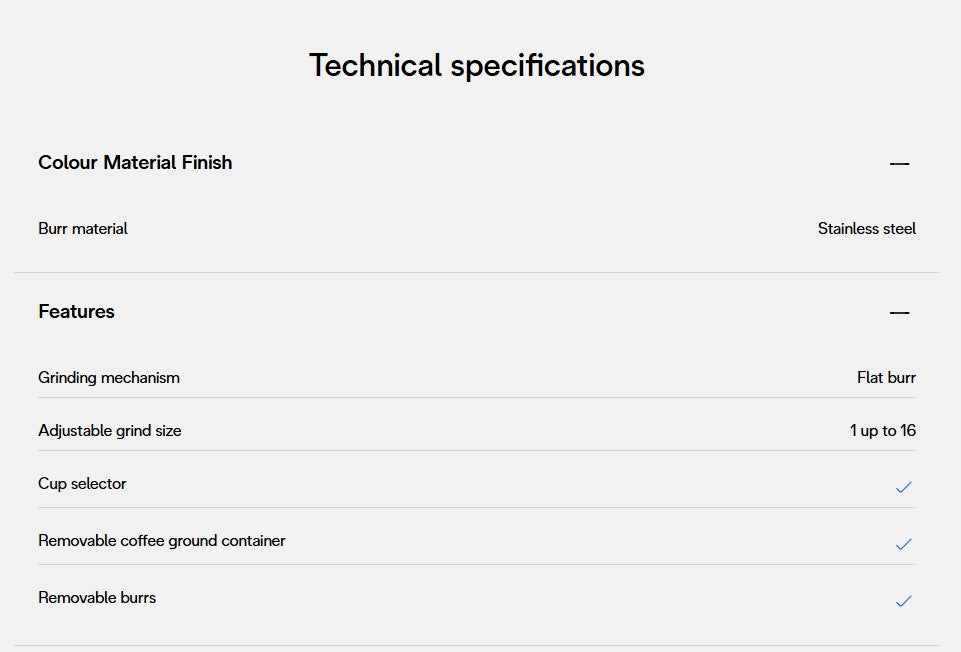This screenshot has width=961, height=652.
Task: Click the divider line below Burr material row
Action: [x=477, y=272]
